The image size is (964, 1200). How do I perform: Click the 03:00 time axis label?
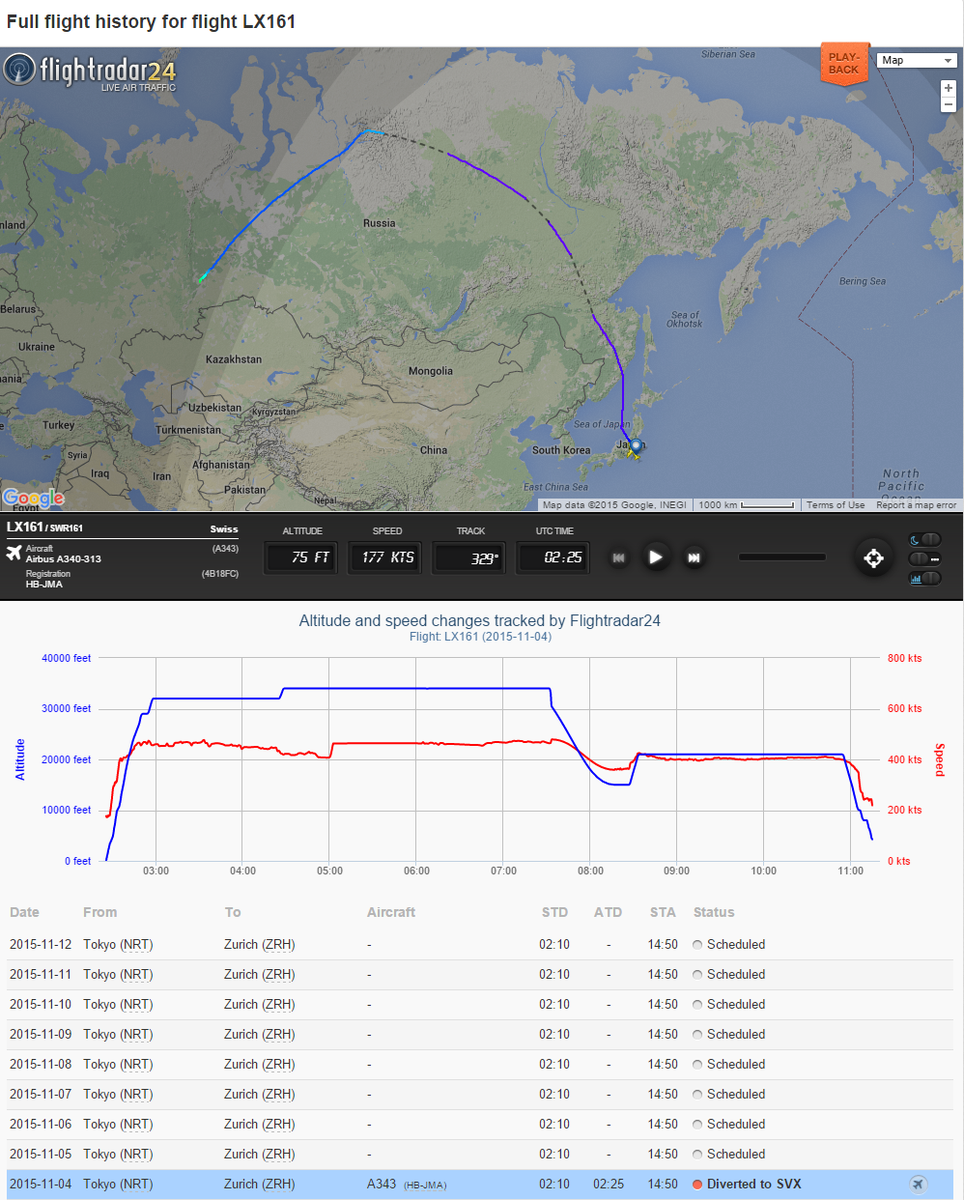pos(156,871)
